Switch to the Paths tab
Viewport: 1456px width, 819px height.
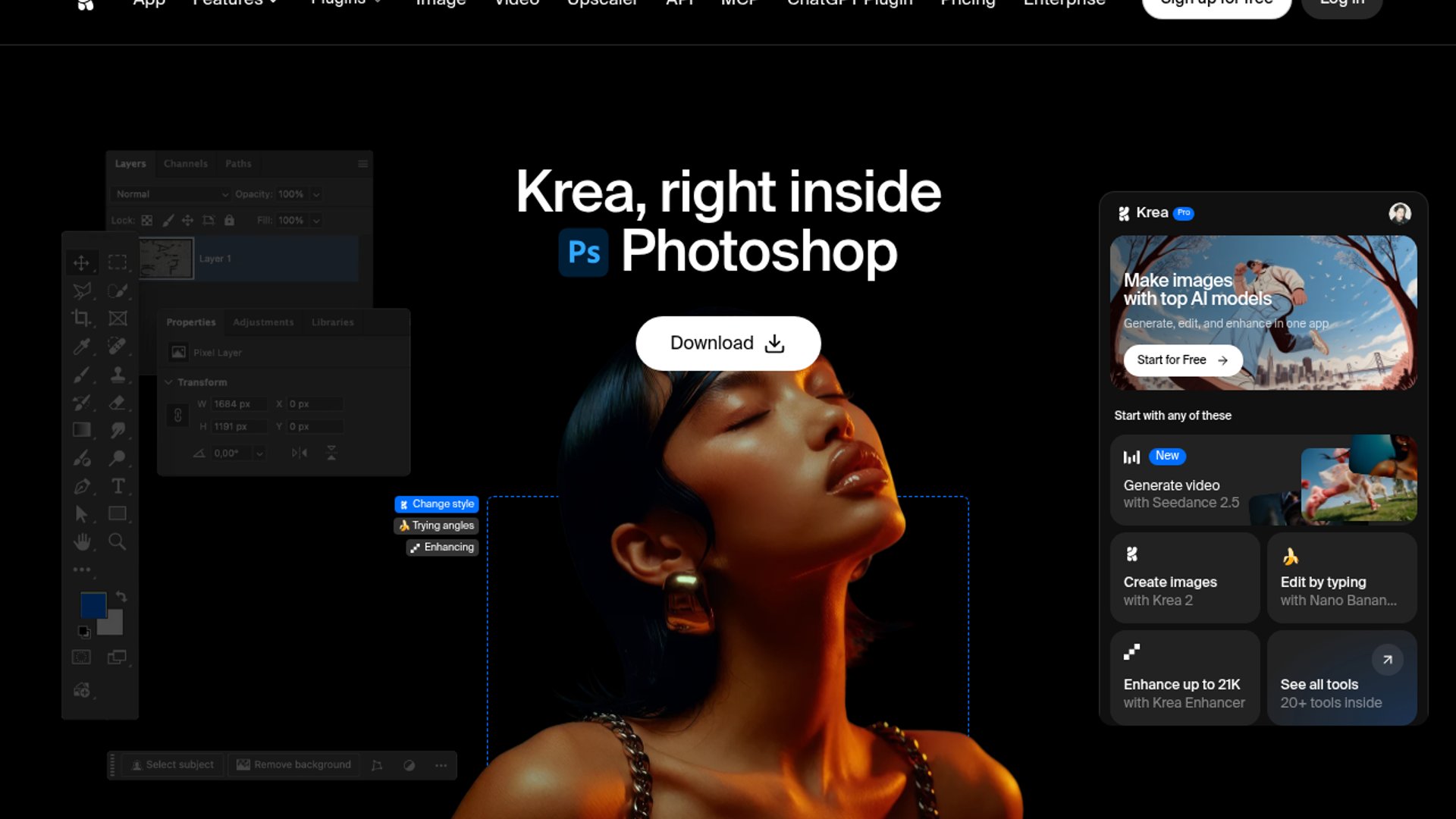pyautogui.click(x=238, y=164)
